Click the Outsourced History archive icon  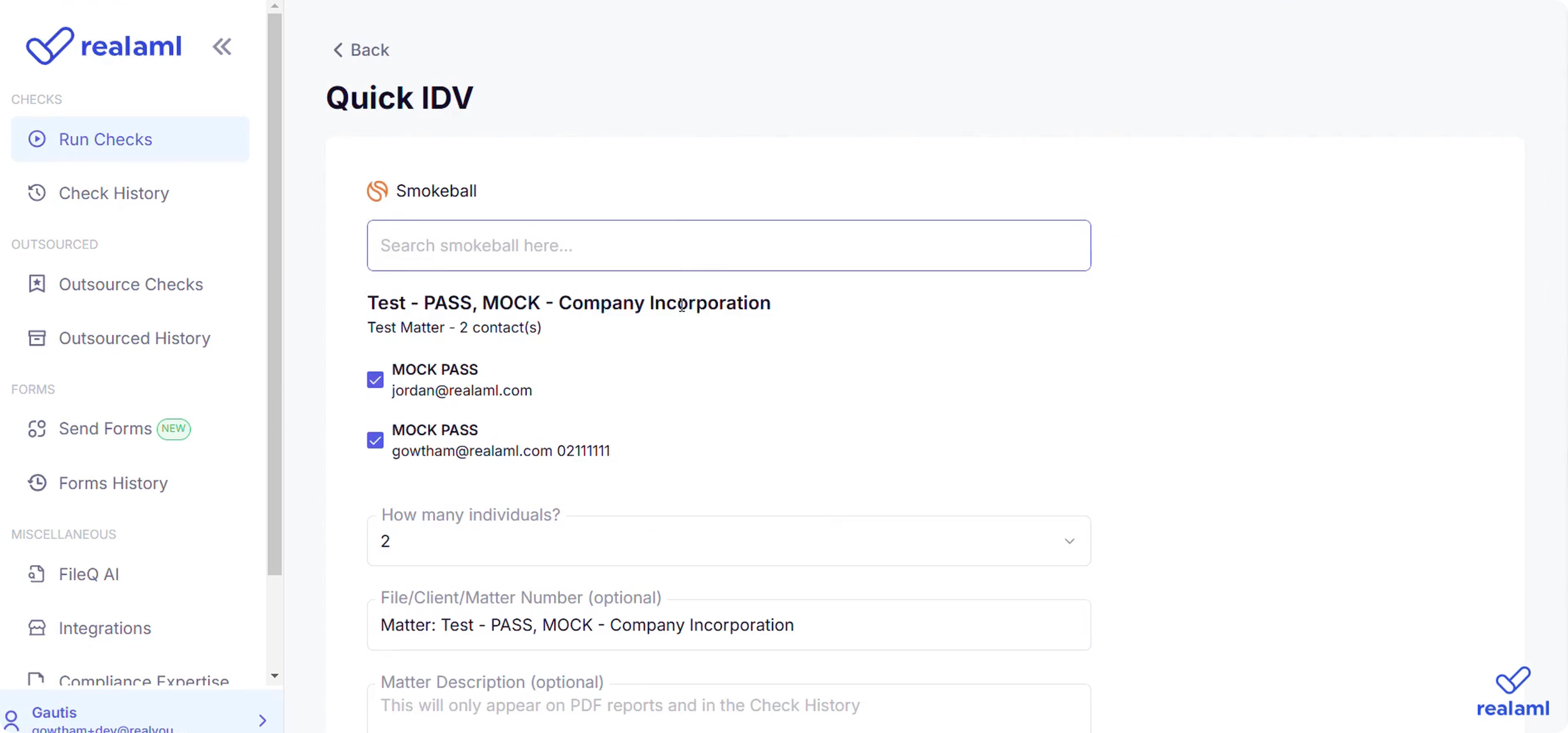point(37,337)
